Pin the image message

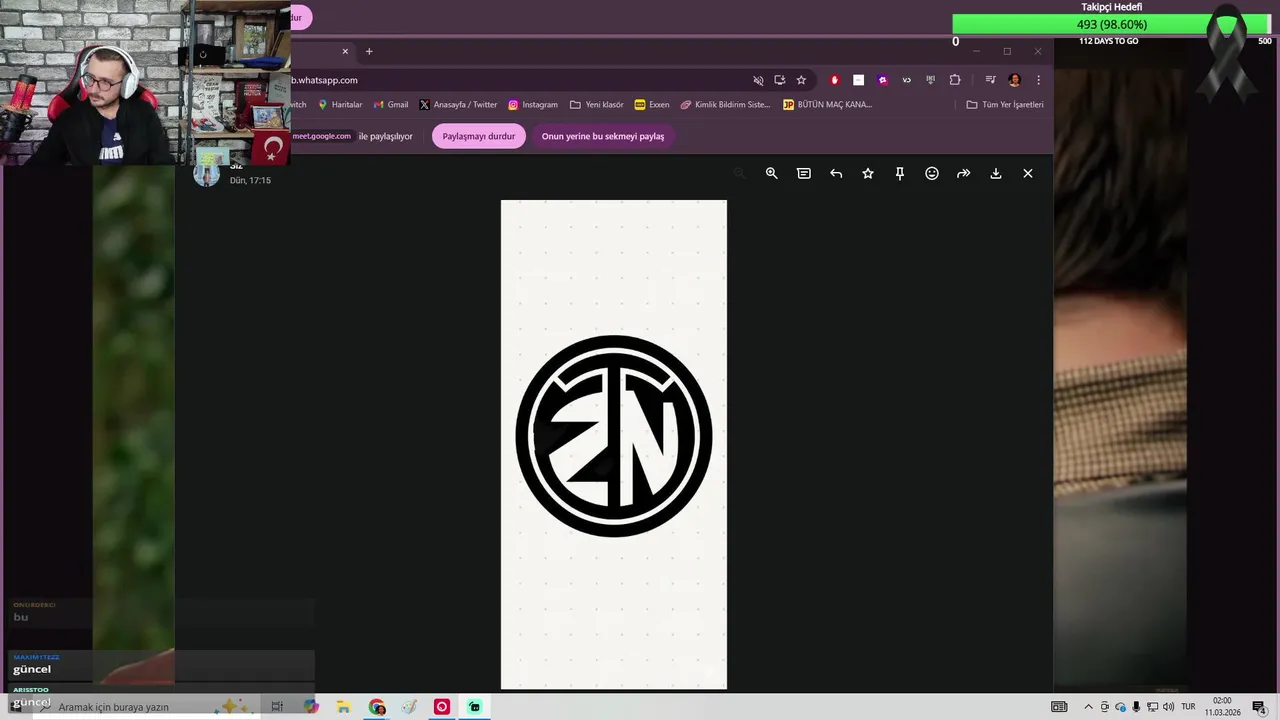900,173
